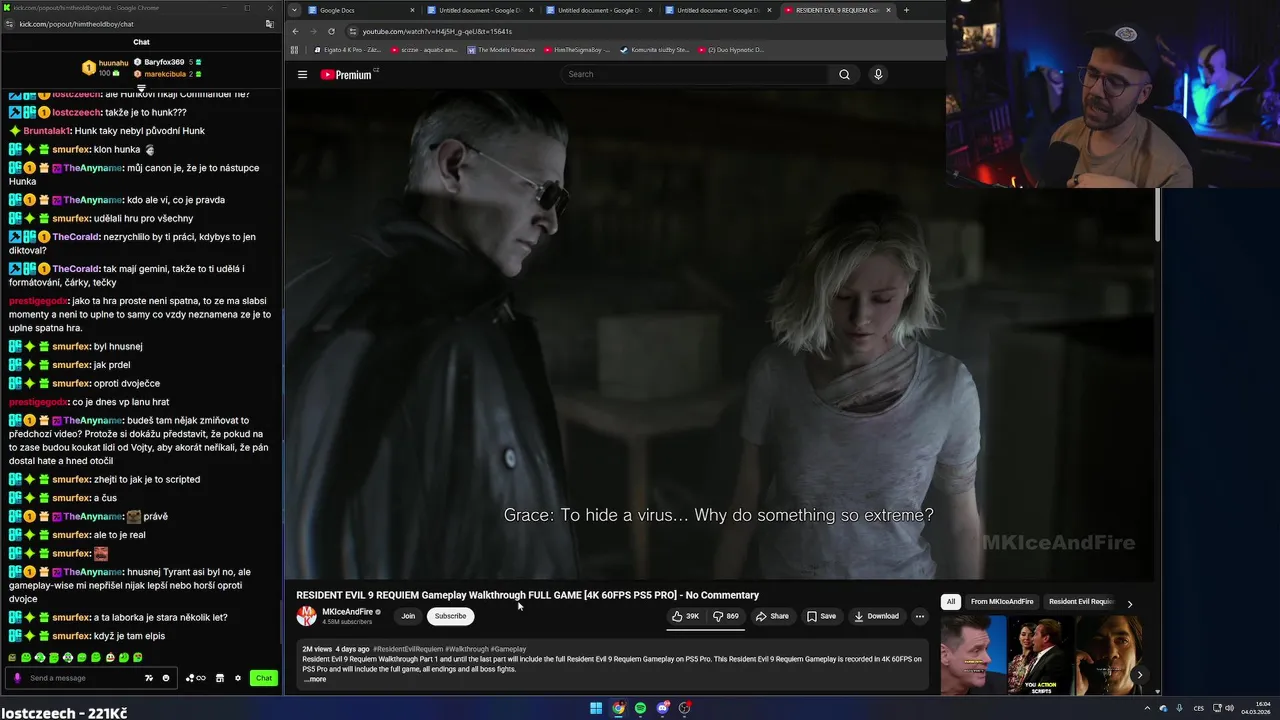
Task: Open the recommended video thumbnail YOU ACTION SCRIPTS
Action: 1040,654
